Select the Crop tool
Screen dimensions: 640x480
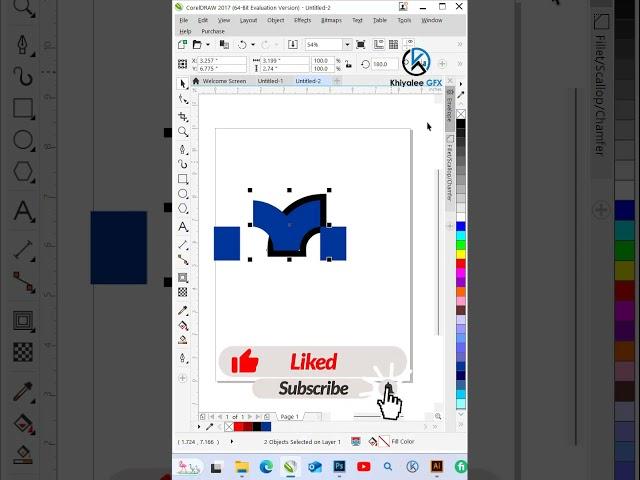click(183, 116)
